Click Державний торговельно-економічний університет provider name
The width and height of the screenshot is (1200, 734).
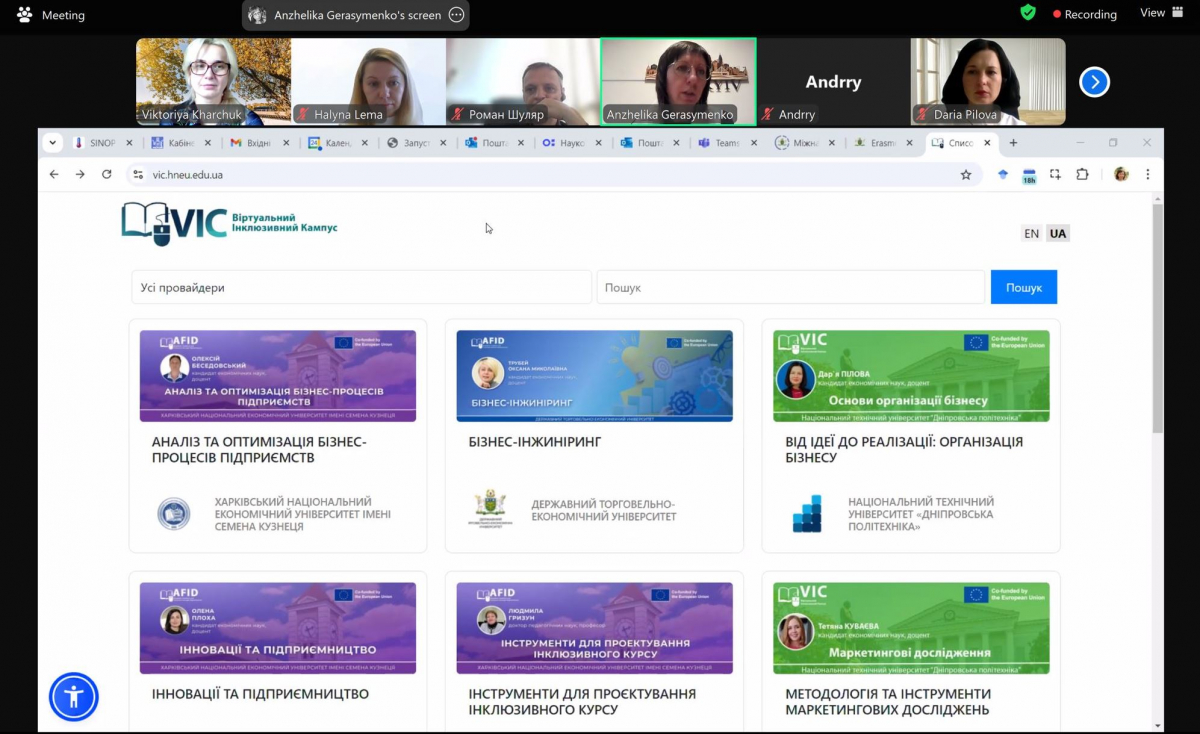point(604,510)
